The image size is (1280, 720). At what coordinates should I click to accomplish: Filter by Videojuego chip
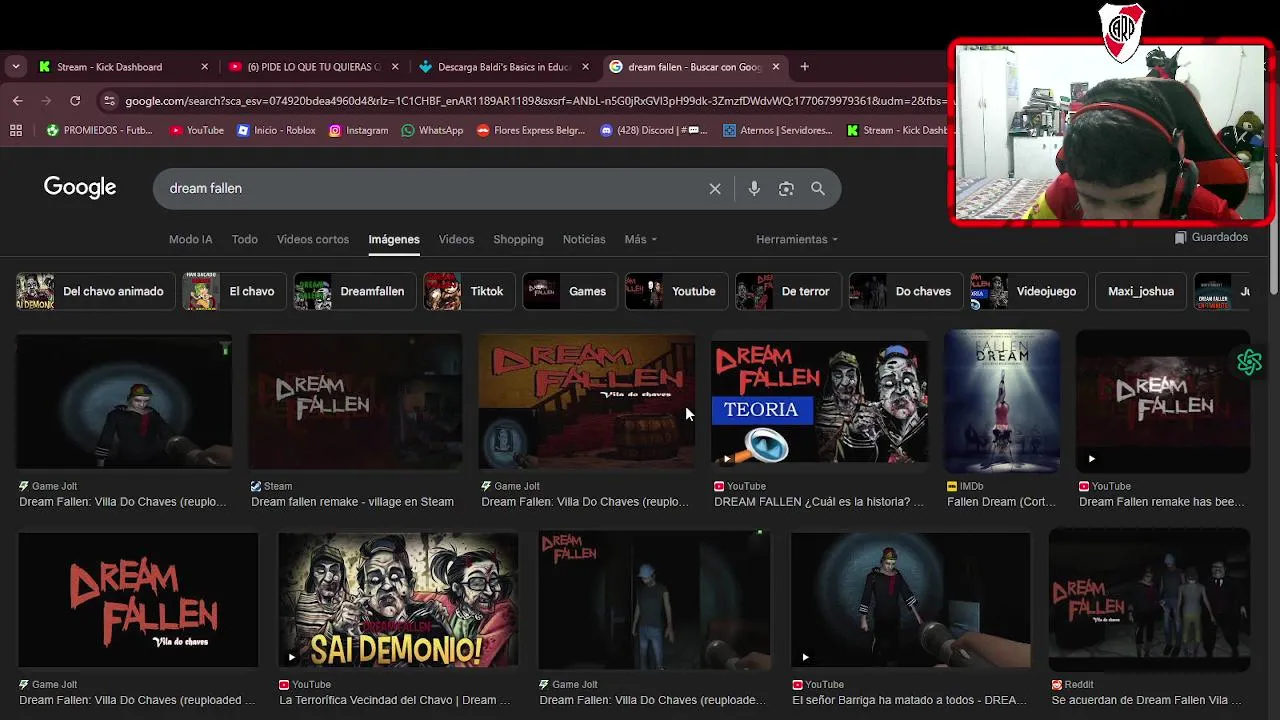(1029, 291)
